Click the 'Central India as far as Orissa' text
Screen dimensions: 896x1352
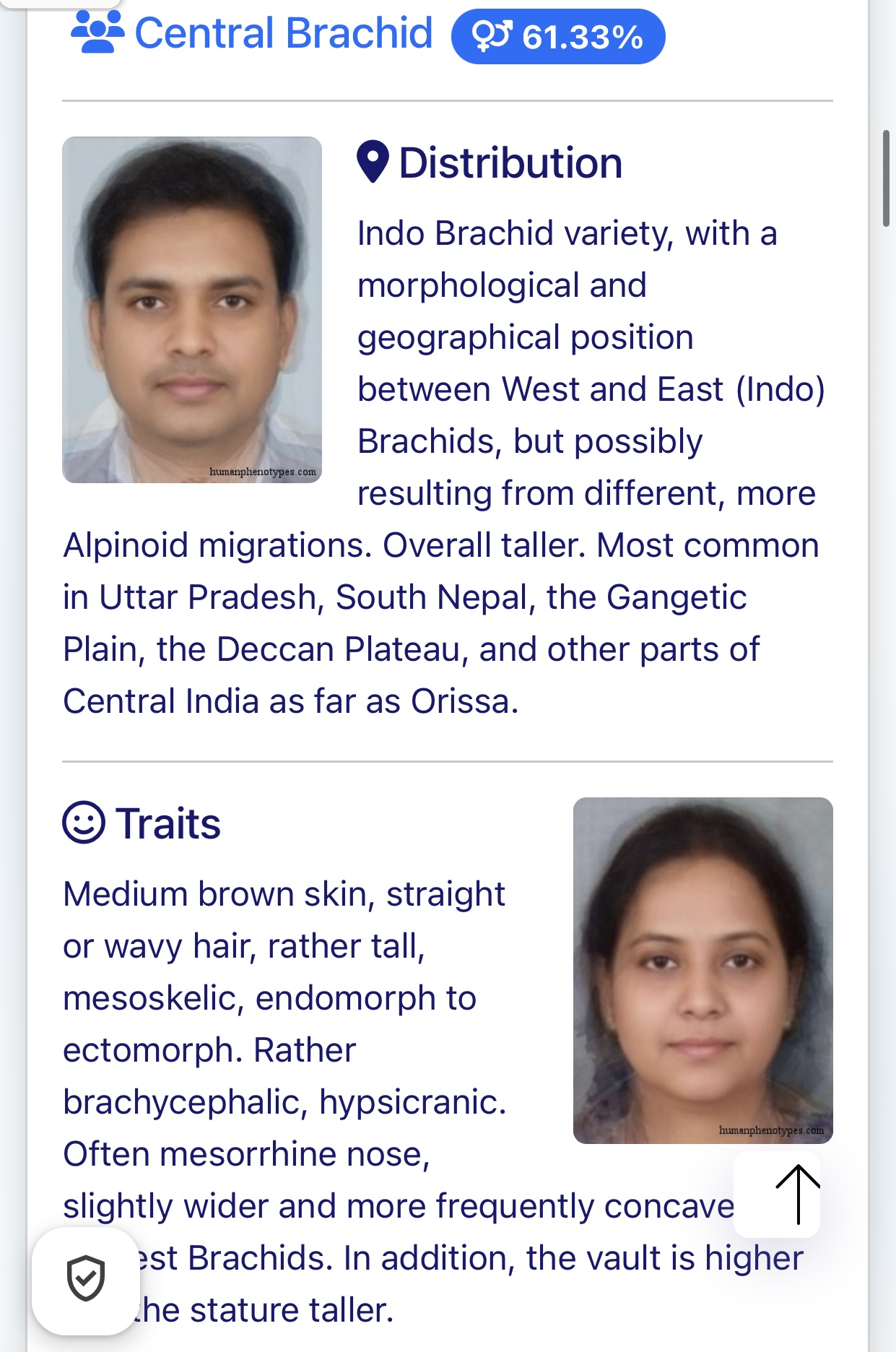[291, 701]
